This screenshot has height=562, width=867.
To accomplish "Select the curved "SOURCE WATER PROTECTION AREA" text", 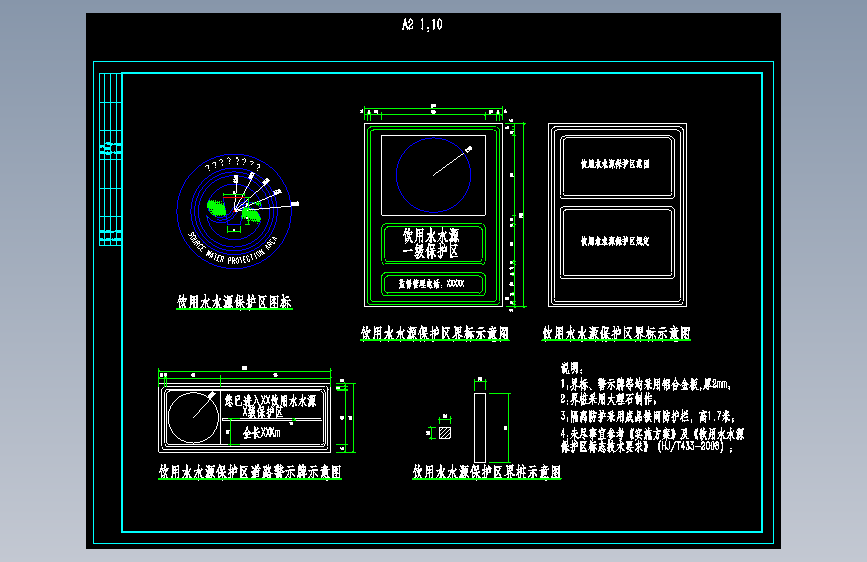I will click(233, 249).
